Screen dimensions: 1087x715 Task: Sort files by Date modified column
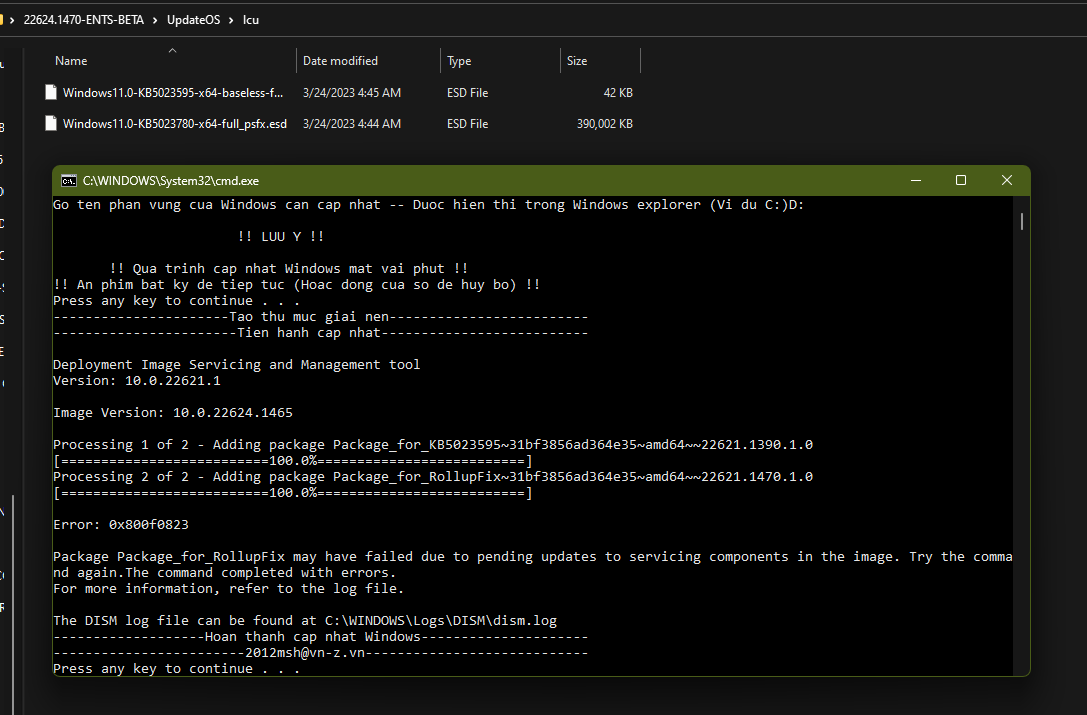(x=340, y=61)
